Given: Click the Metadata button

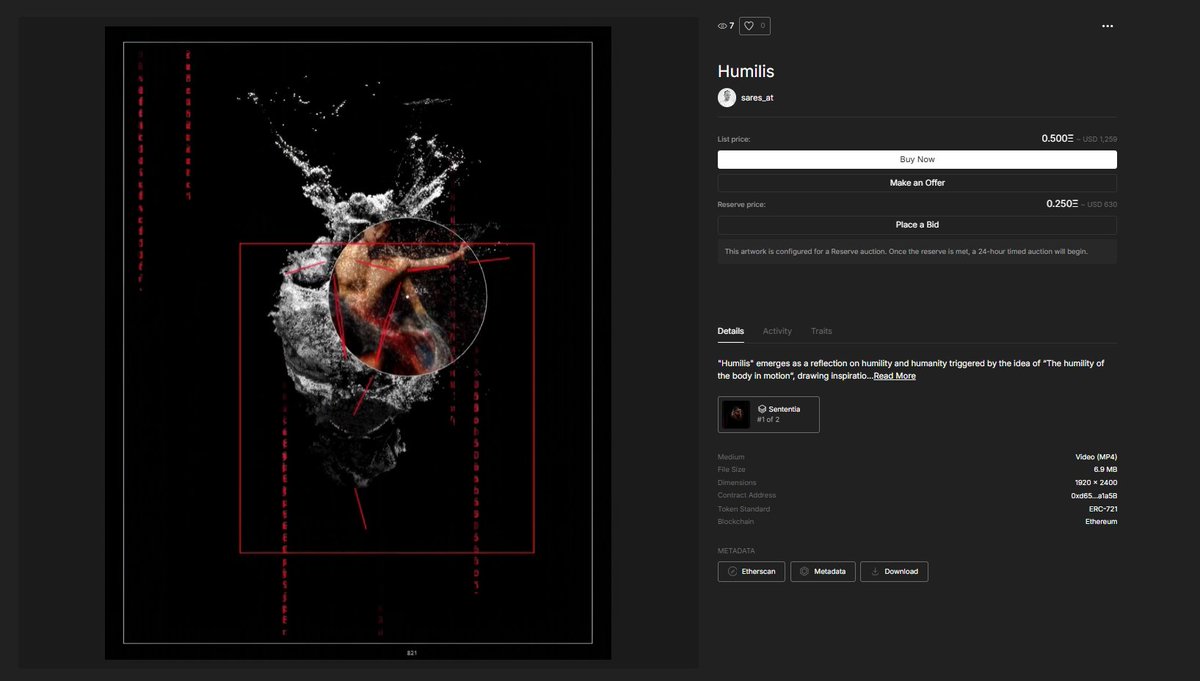Looking at the screenshot, I should (823, 572).
